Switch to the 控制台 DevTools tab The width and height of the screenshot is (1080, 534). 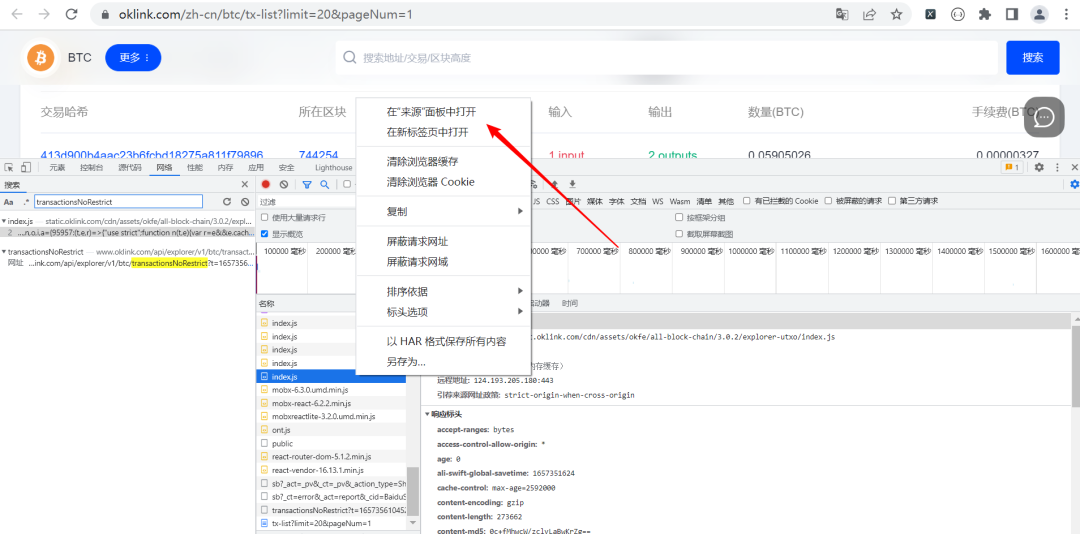pos(91,167)
